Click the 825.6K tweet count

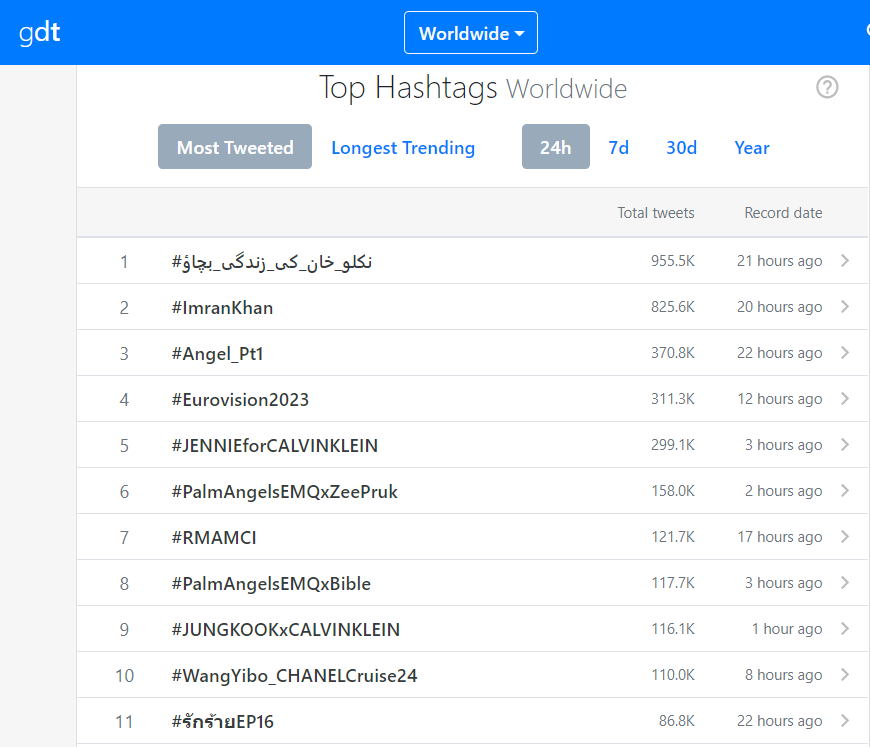point(672,307)
